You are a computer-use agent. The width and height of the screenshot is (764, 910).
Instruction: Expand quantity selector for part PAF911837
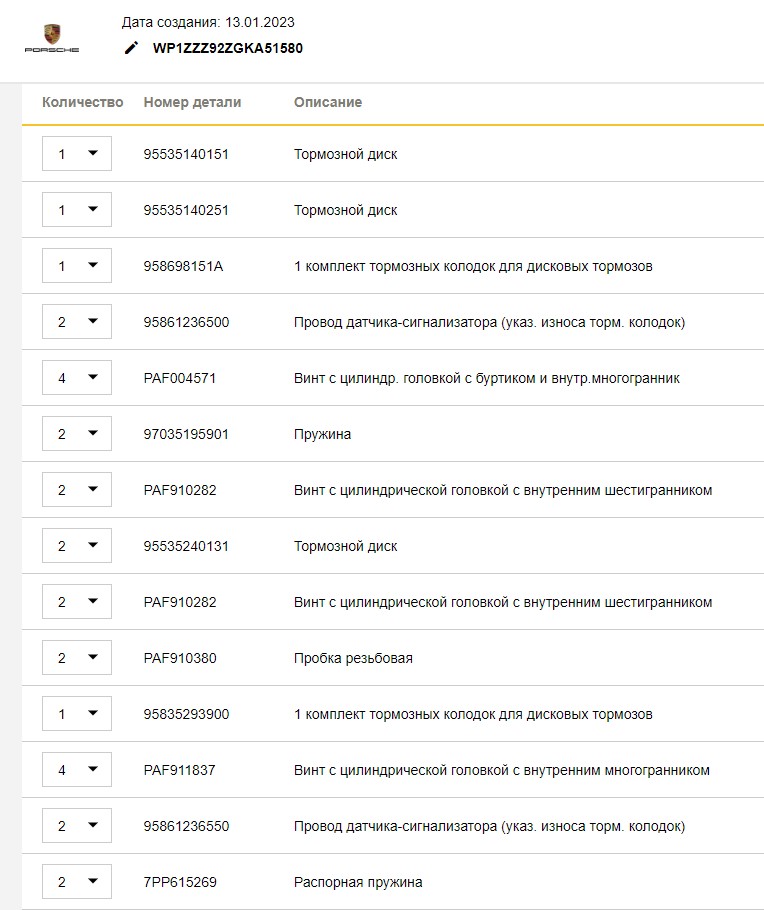77,770
